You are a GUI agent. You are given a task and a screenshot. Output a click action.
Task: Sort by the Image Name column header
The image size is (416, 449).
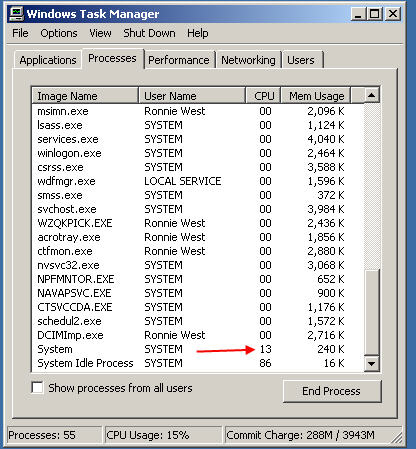tap(85, 96)
